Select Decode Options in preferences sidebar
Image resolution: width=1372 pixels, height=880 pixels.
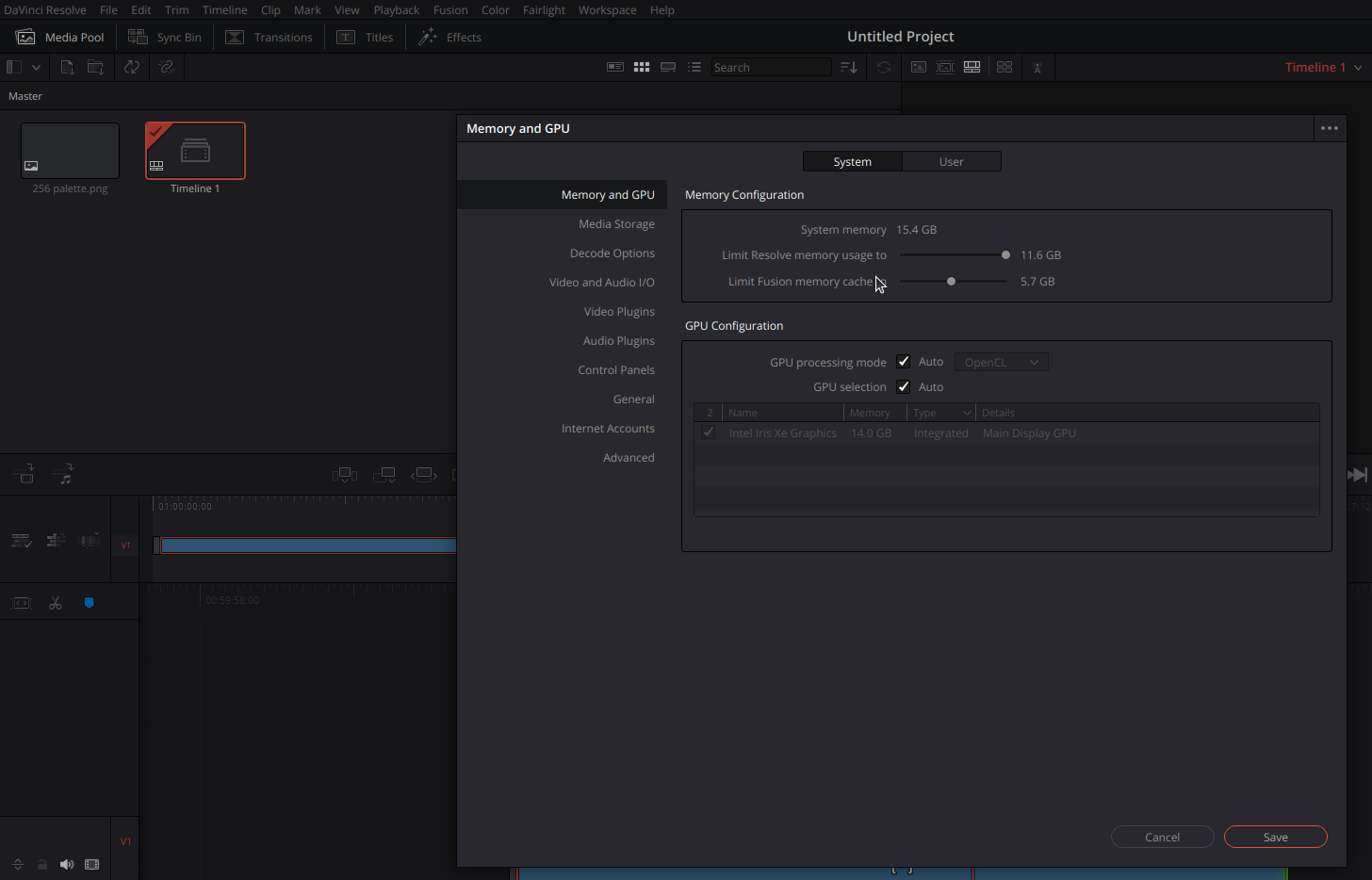pyautogui.click(x=612, y=253)
